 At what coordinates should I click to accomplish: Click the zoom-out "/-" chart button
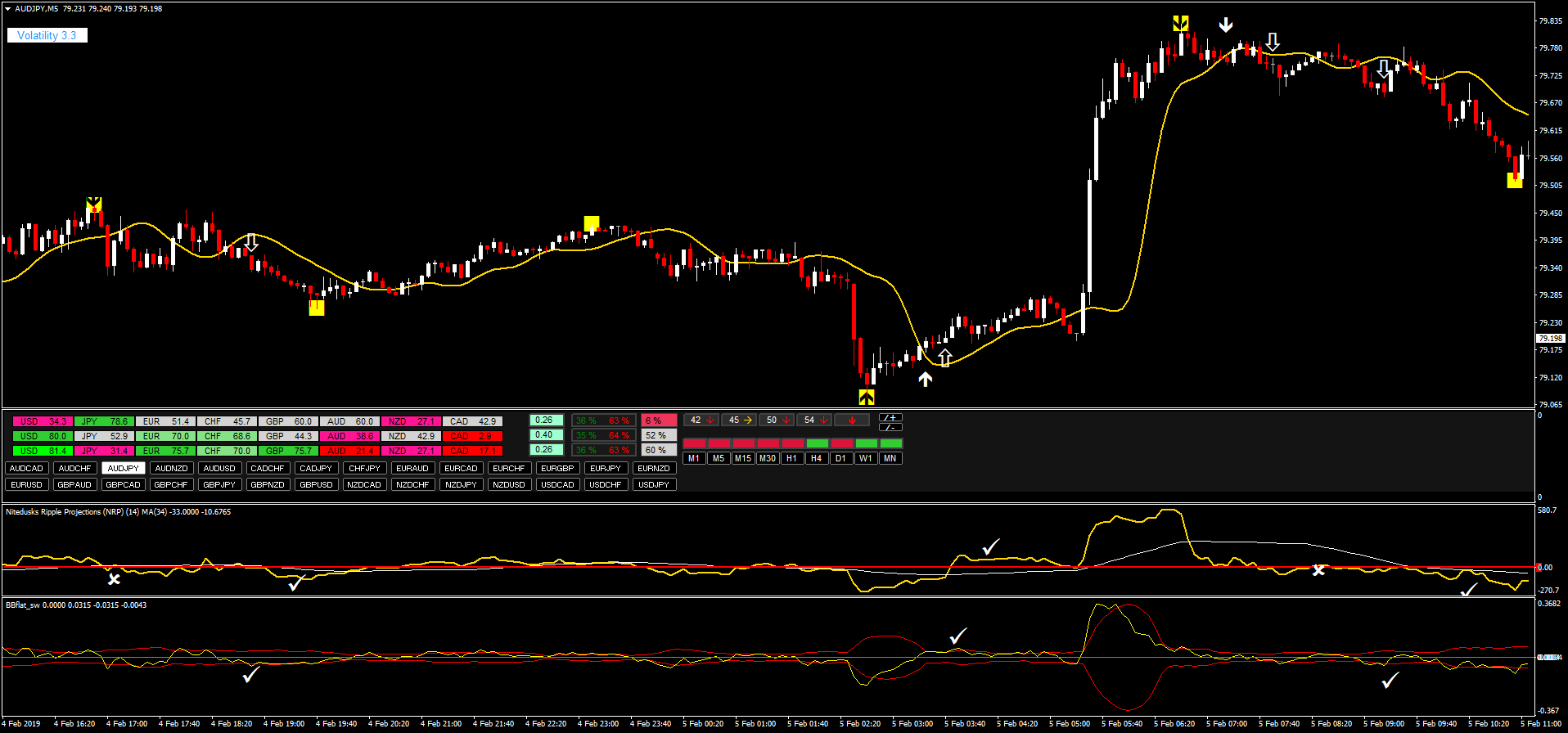tap(890, 427)
